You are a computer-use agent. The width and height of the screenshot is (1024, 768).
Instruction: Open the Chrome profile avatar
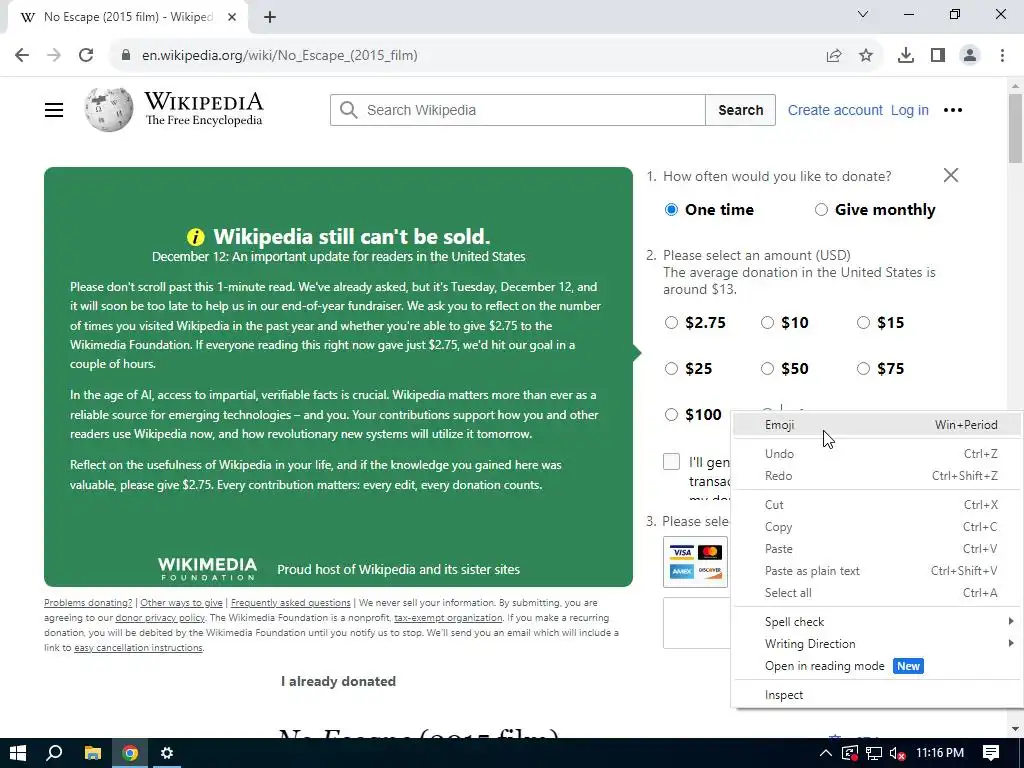[x=970, y=56]
